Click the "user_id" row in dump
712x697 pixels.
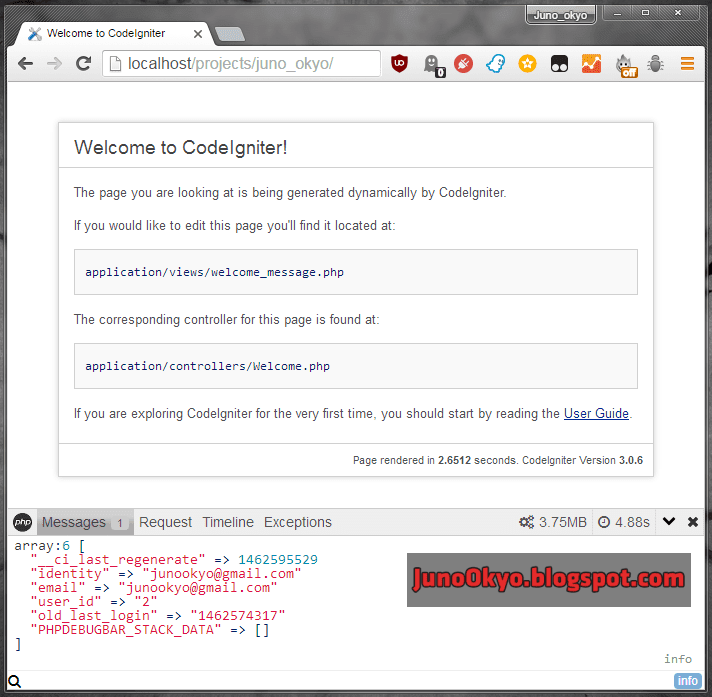(94, 602)
